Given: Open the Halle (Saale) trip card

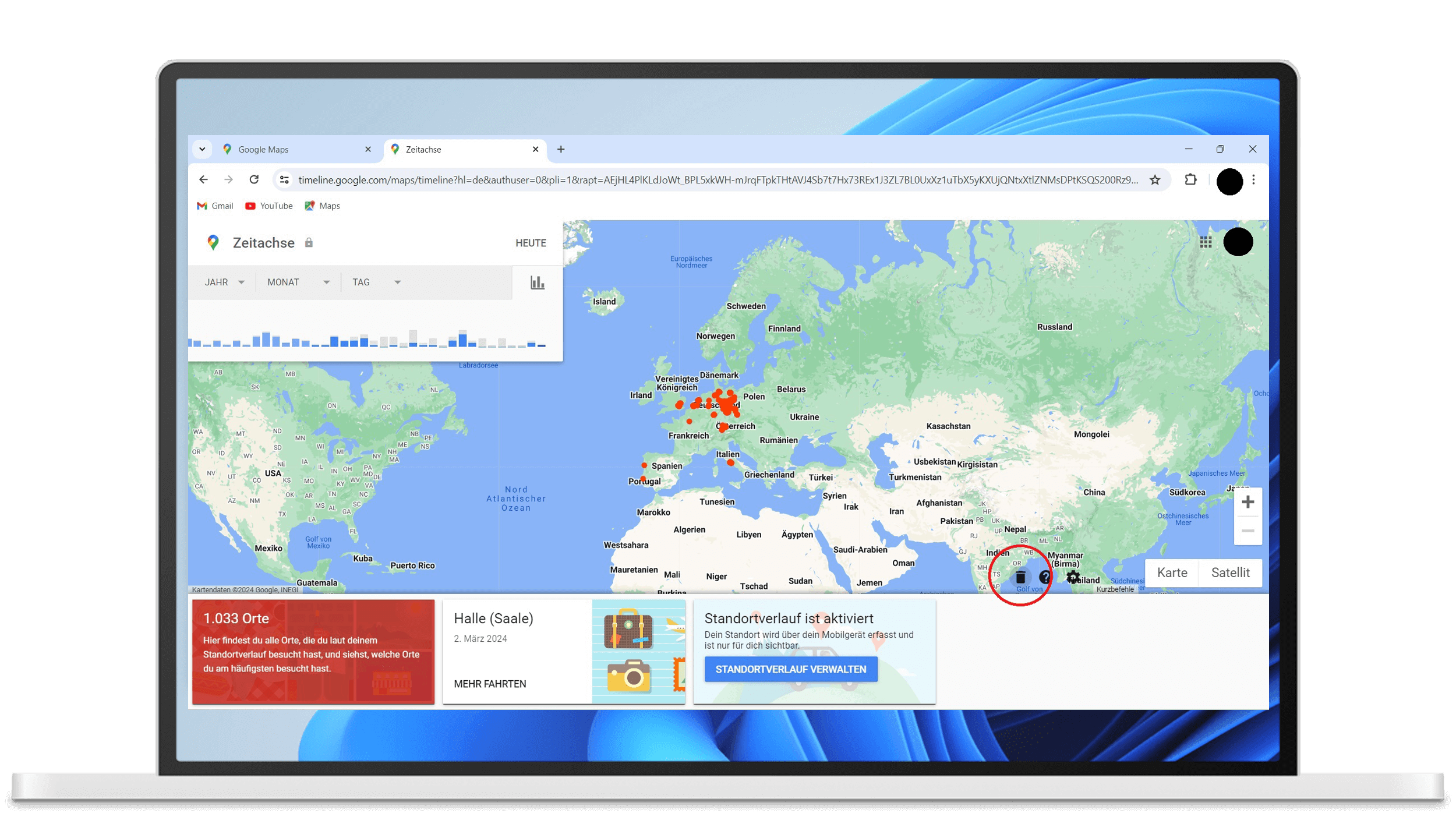Looking at the screenshot, I should tap(564, 652).
